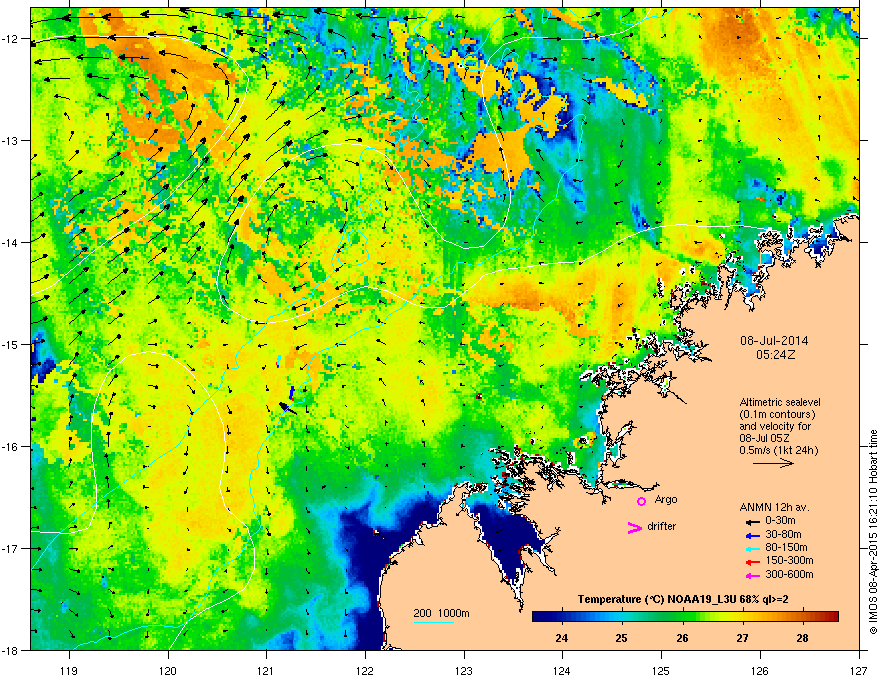Click latitude axis label -17
This screenshot has width=880, height=680.
[x=10, y=549]
